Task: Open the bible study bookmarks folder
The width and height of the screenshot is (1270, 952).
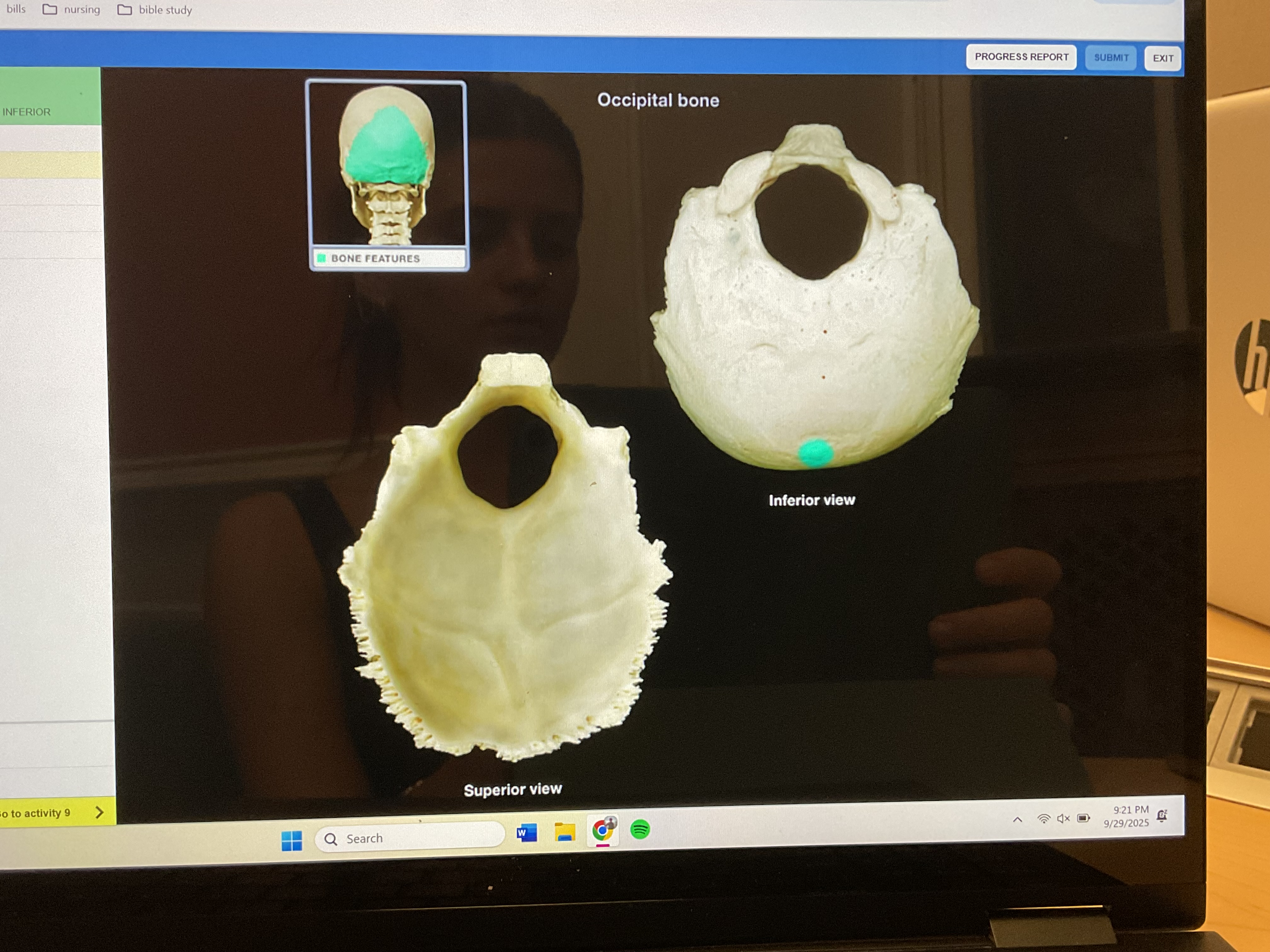Action: click(154, 10)
